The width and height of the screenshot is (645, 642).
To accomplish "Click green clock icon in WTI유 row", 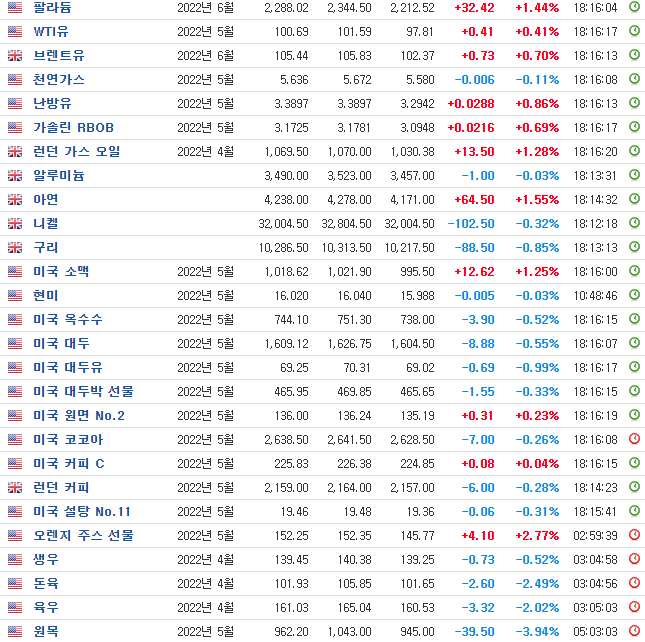I will (635, 30).
